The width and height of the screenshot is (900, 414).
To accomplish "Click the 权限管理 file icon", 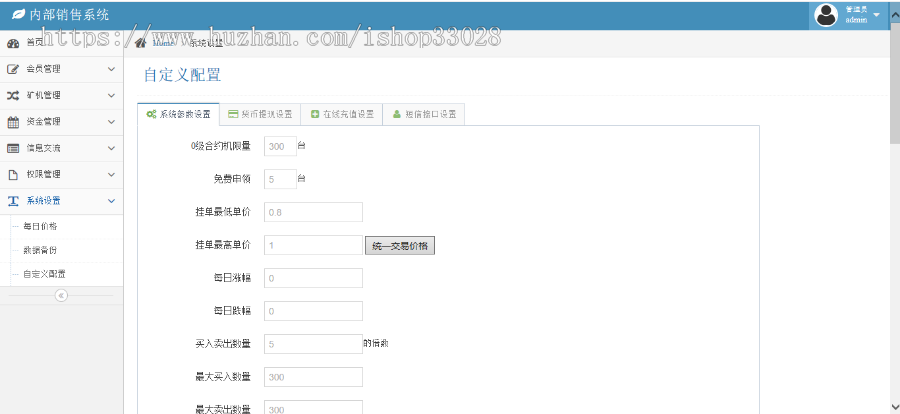I will click(13, 175).
